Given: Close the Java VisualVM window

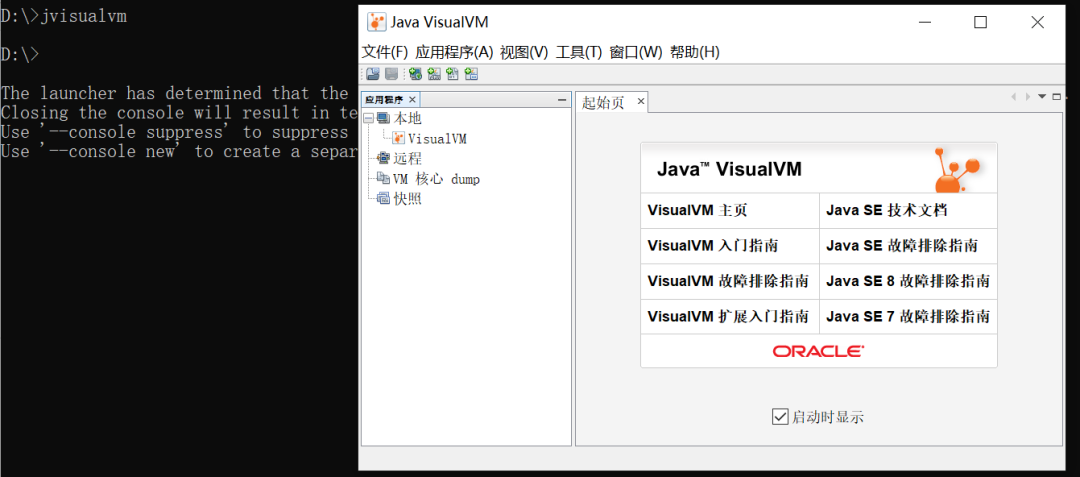Looking at the screenshot, I should 1037,22.
